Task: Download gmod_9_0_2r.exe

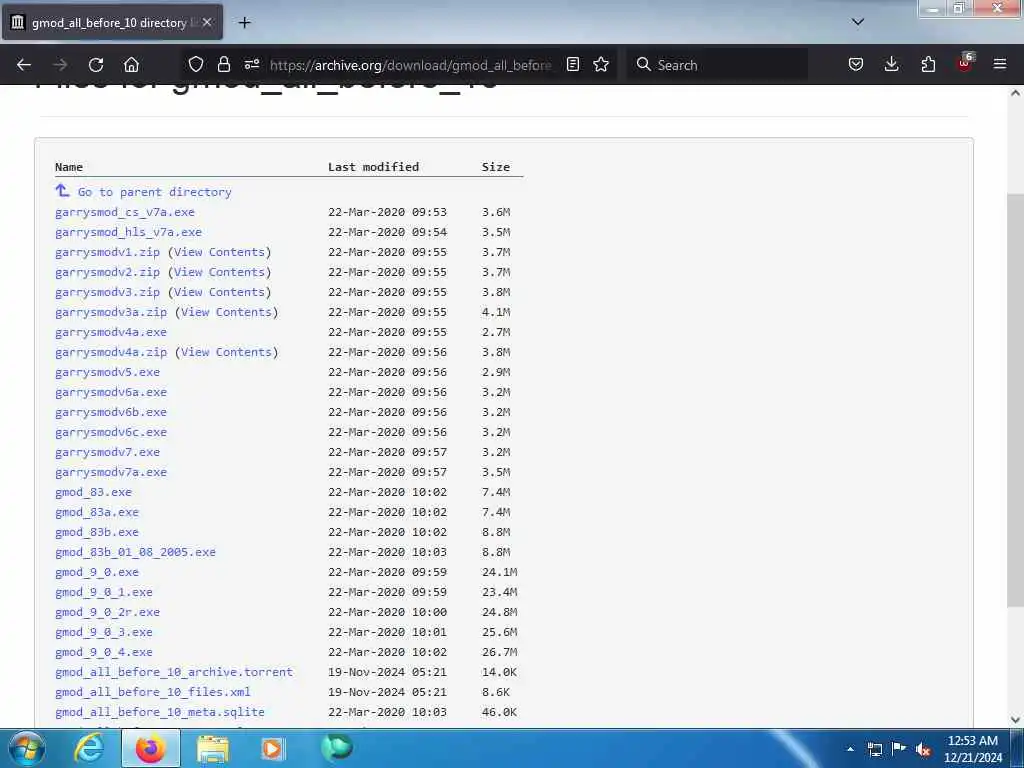Action: point(107,613)
